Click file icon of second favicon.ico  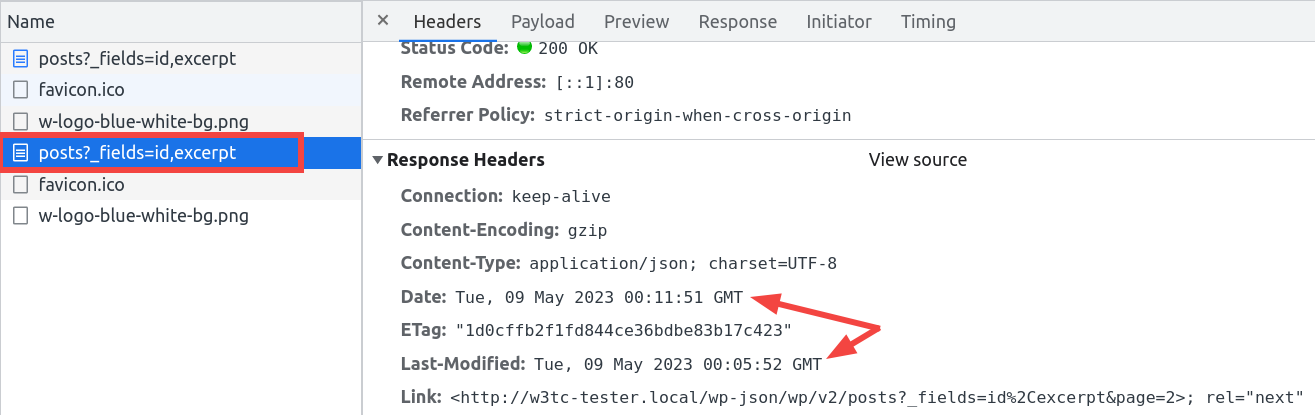[21, 185]
